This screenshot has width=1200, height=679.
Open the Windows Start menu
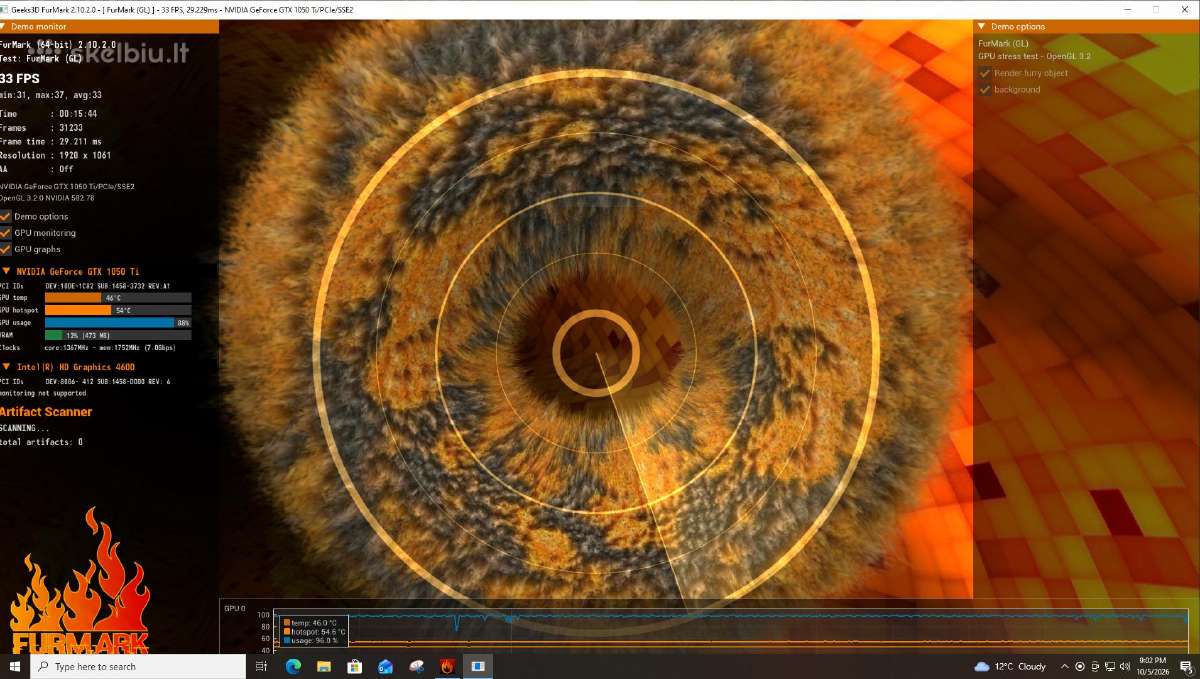(x=15, y=666)
